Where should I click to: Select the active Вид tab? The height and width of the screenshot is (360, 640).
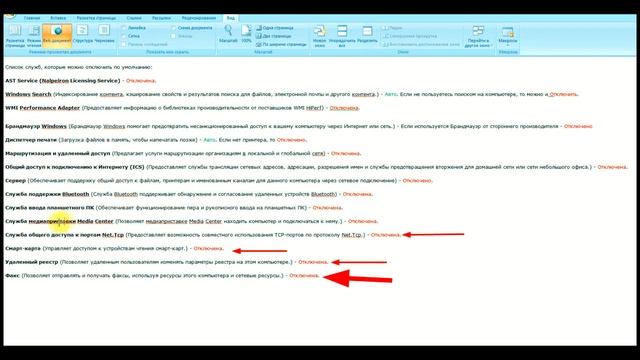click(231, 18)
